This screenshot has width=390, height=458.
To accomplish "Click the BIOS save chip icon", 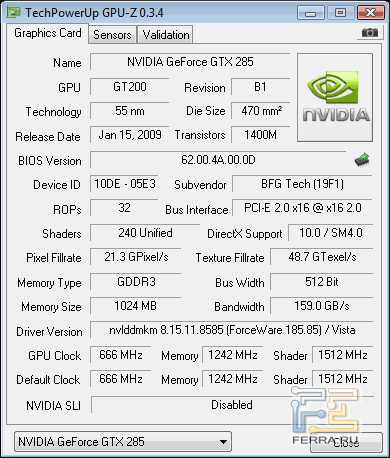I will coord(362,160).
